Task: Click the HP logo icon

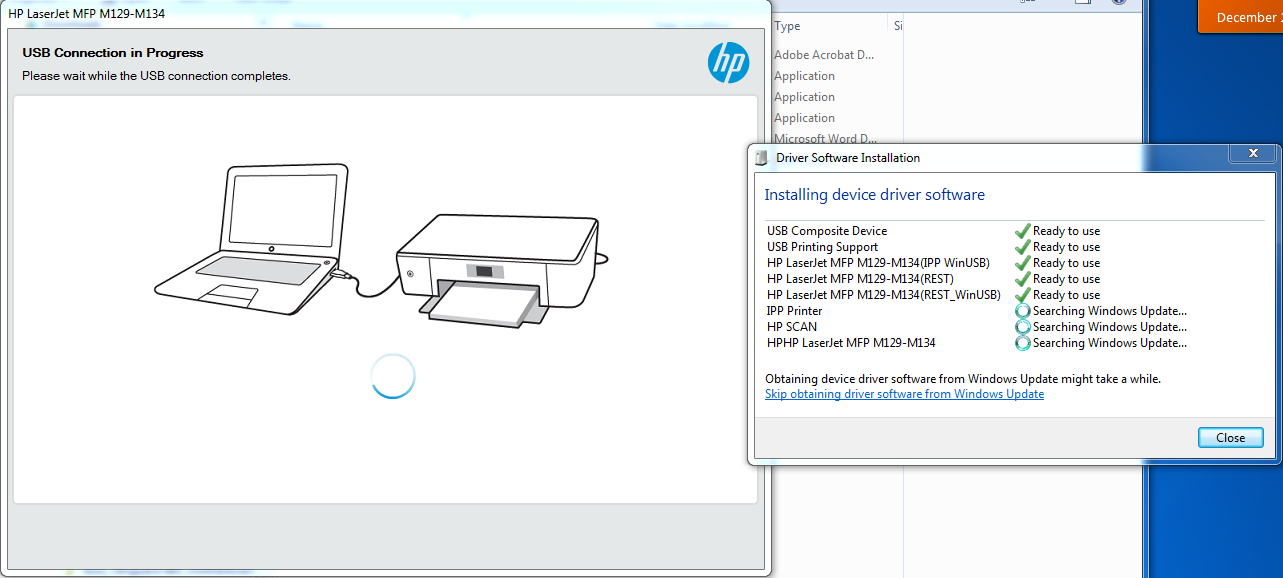Action: pyautogui.click(x=728, y=63)
